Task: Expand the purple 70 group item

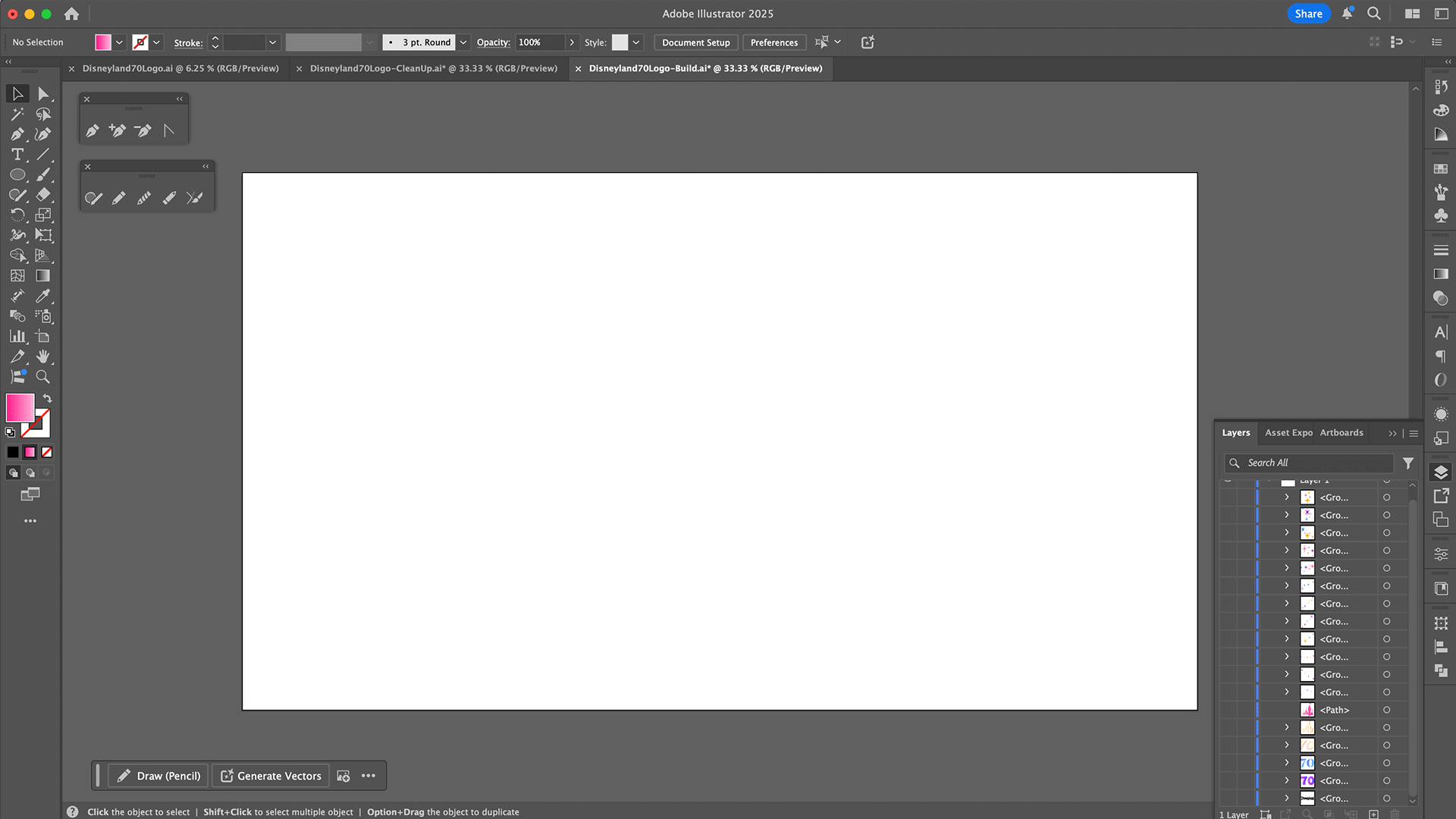Action: pyautogui.click(x=1287, y=780)
